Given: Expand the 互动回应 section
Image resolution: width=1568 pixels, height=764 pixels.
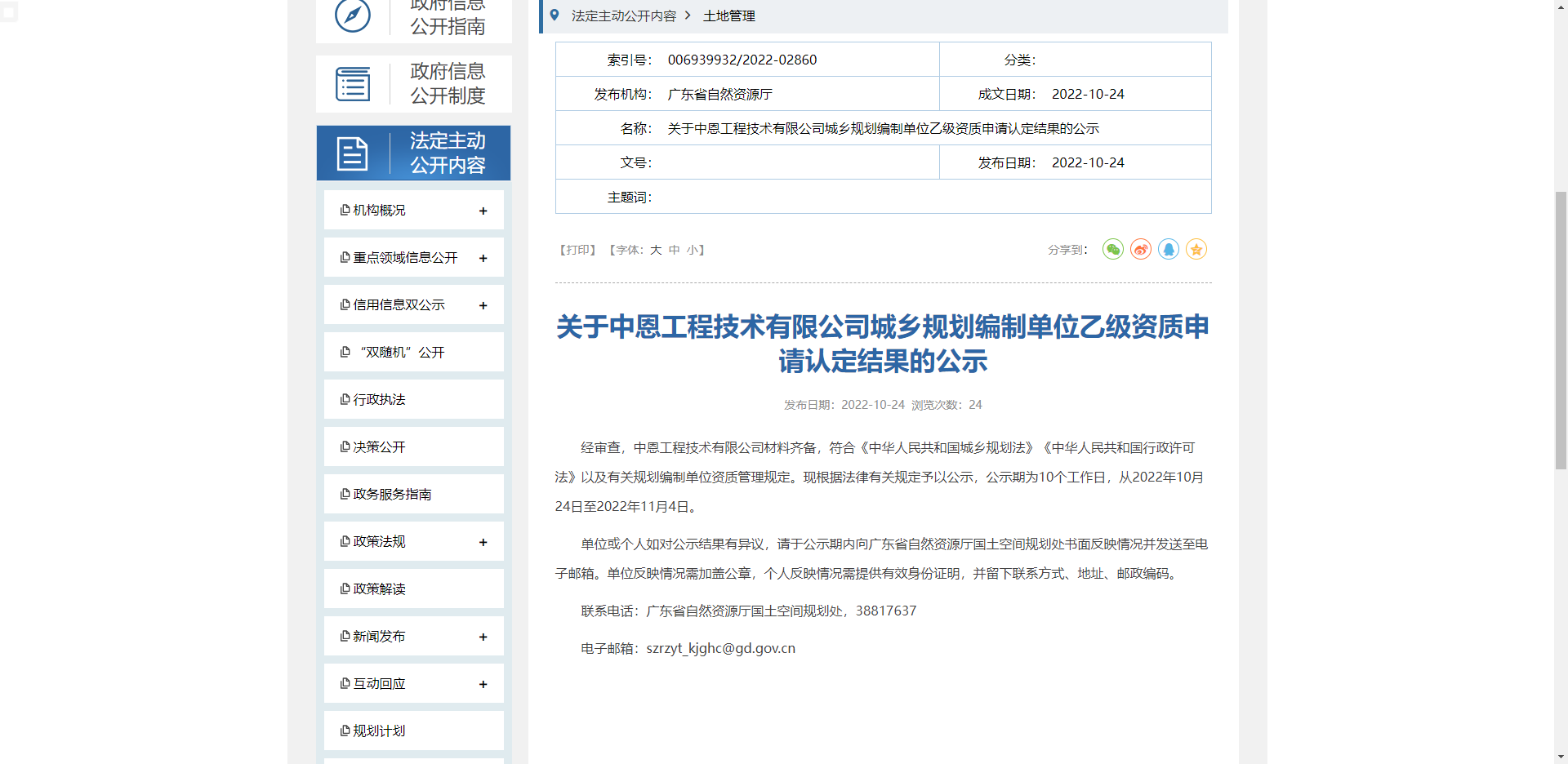Looking at the screenshot, I should (483, 683).
